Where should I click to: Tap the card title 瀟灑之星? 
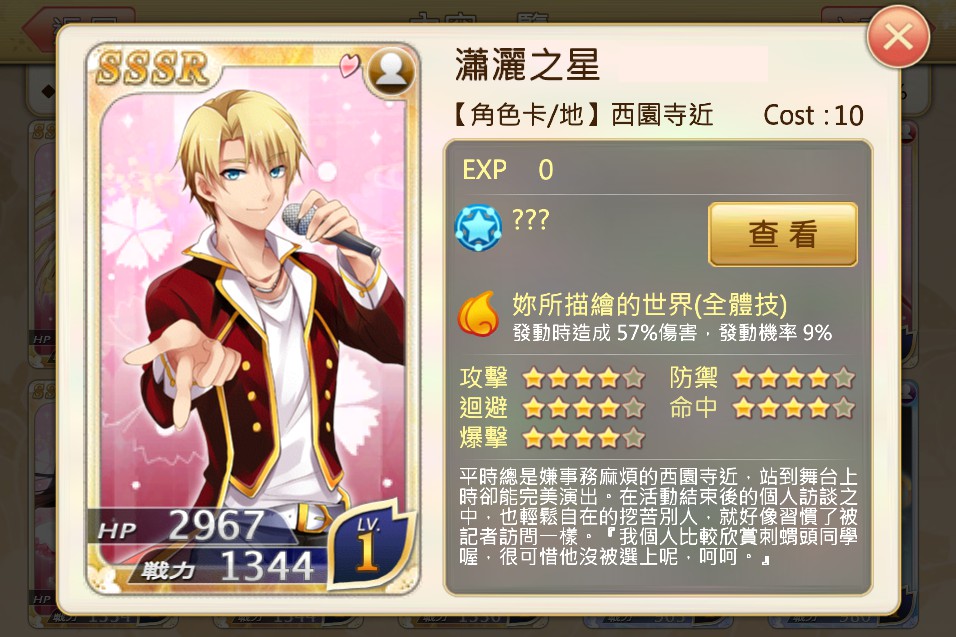click(527, 65)
